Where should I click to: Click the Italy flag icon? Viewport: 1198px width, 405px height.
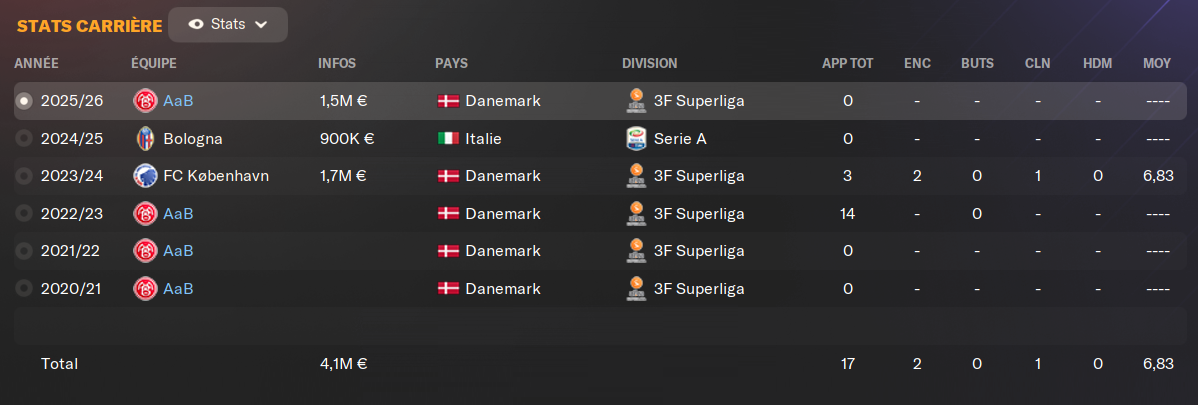(448, 139)
